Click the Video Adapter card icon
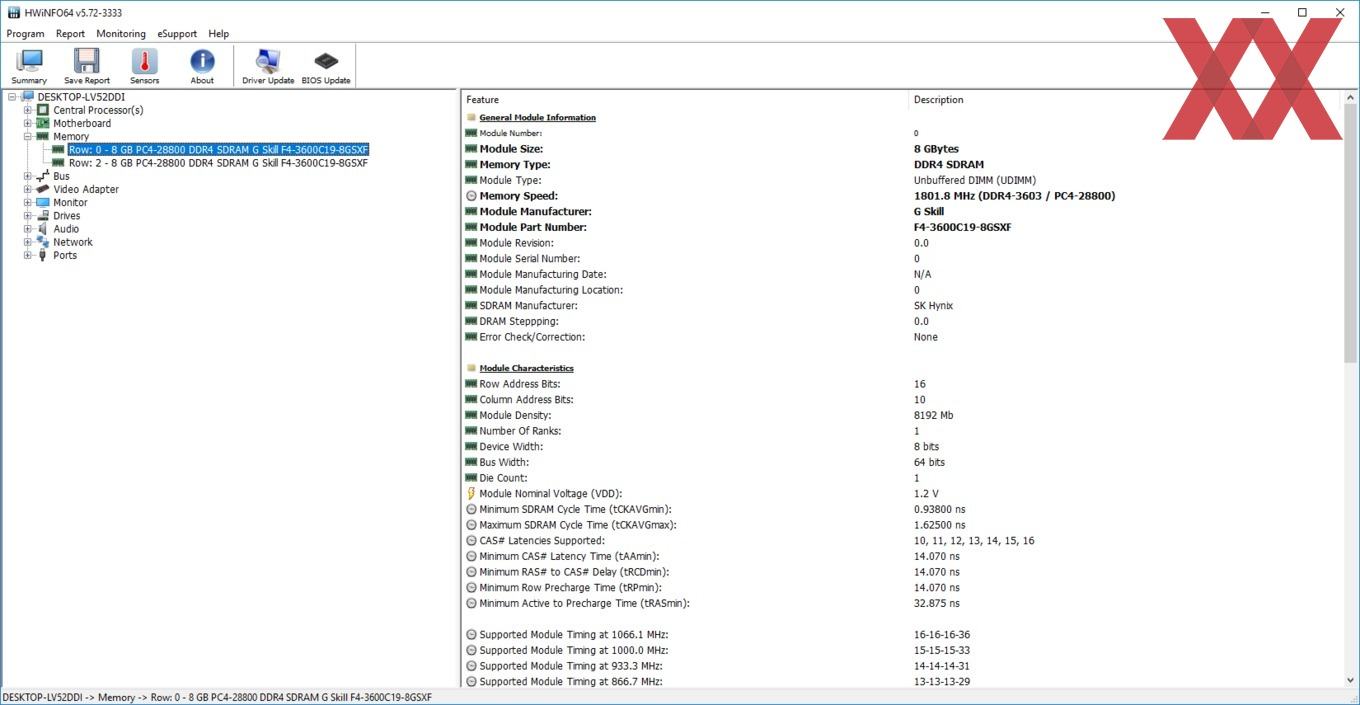Viewport: 1360px width, 705px height. pos(43,189)
